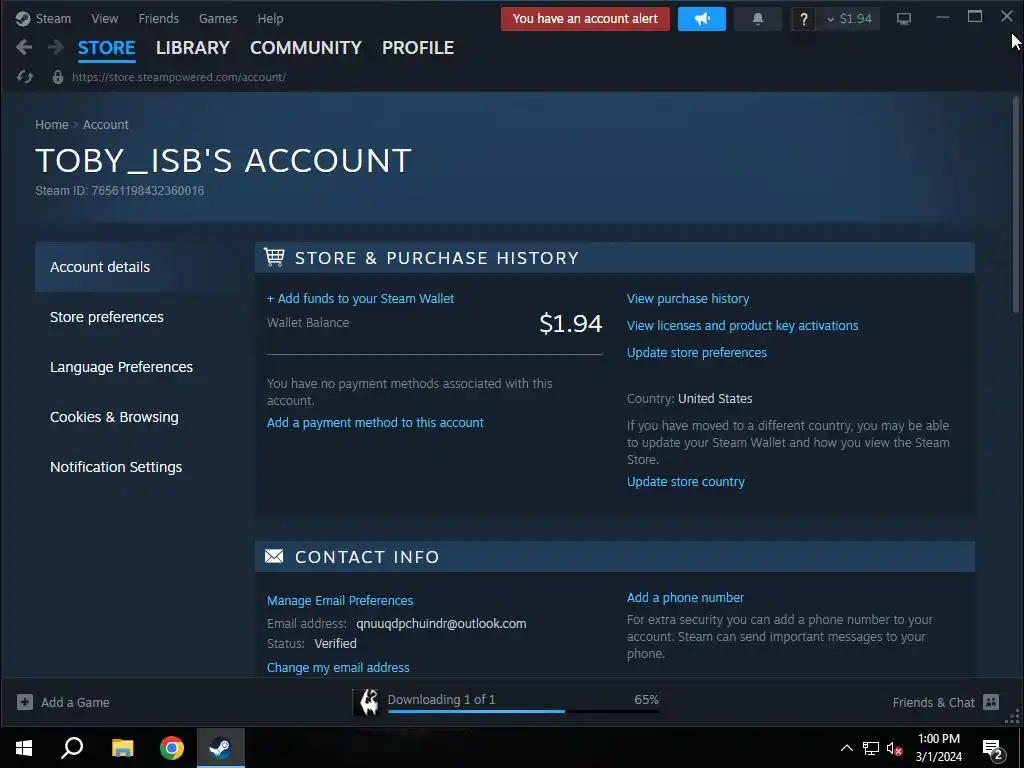
Task: Switch to the PROFILE tab
Action: [x=418, y=48]
